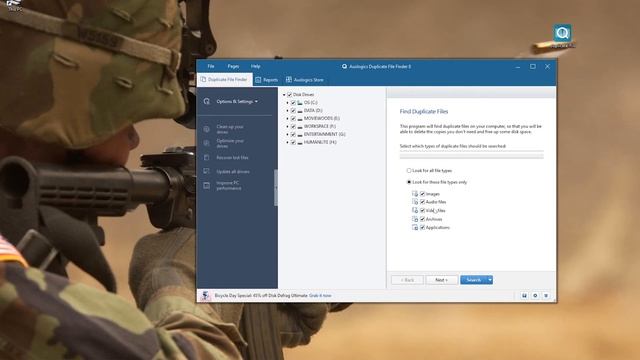Image resolution: width=640 pixels, height=360 pixels.
Task: Open the Duplicate File Finder desktop shortcut
Action: [562, 35]
